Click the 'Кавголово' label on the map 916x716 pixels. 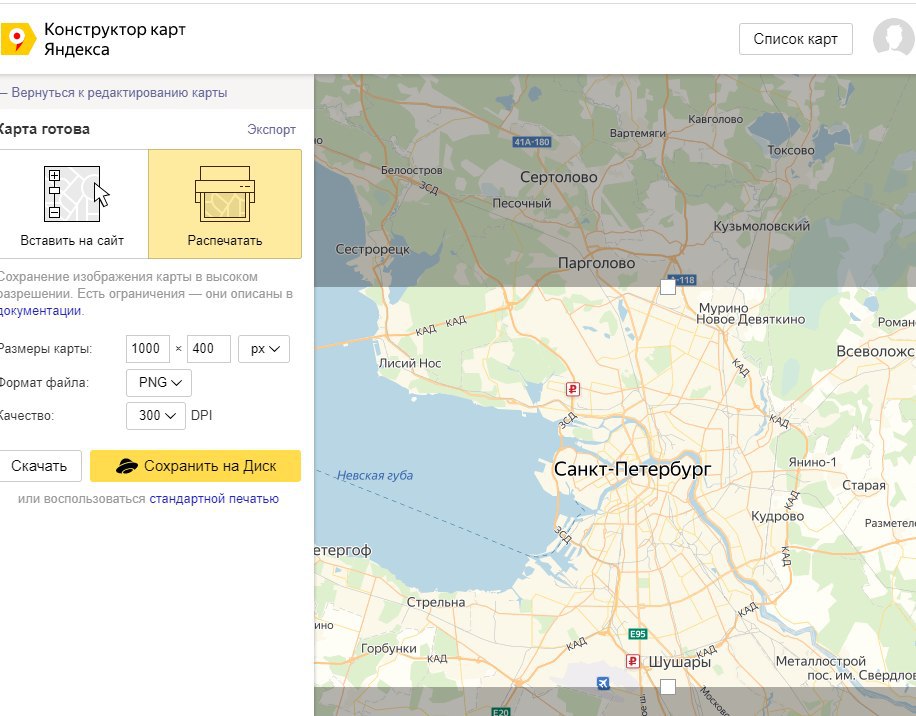pyautogui.click(x=716, y=119)
